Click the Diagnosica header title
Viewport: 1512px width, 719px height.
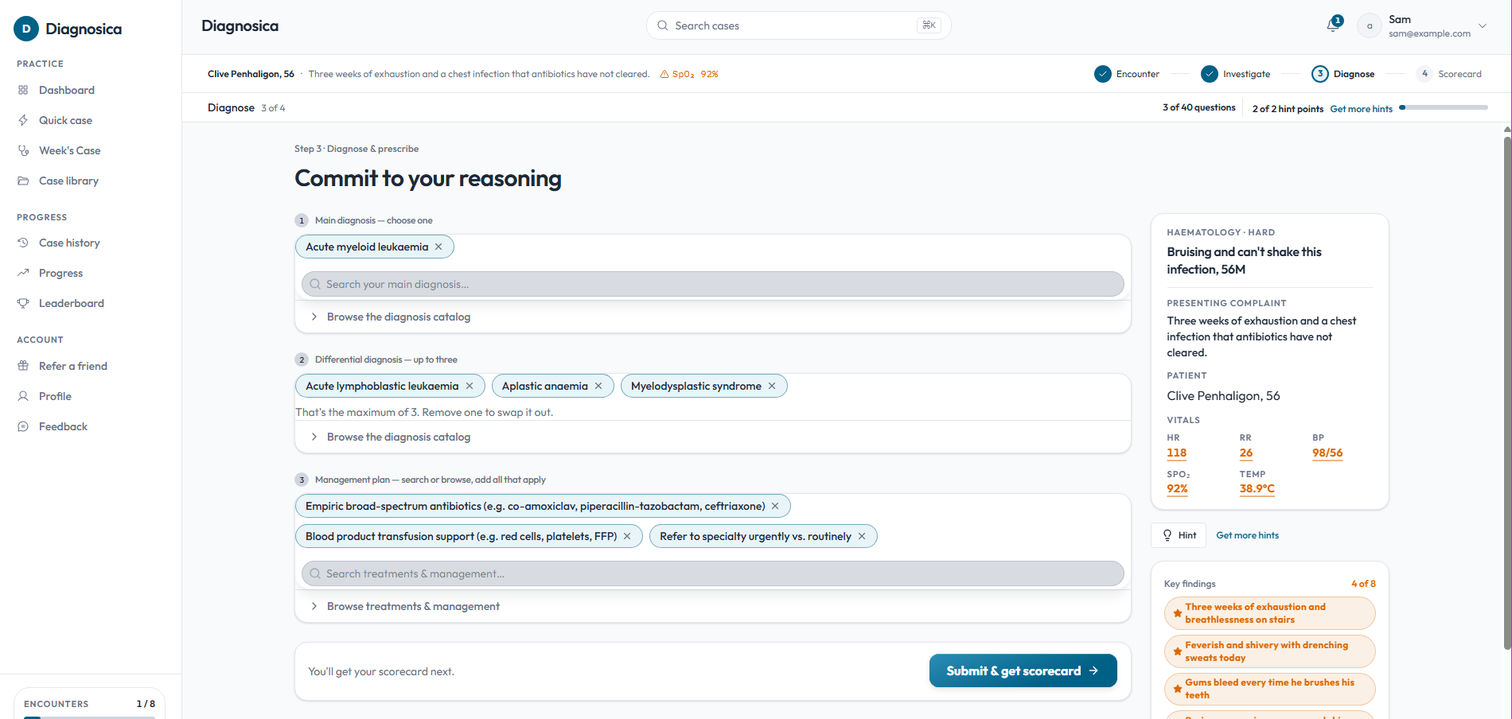pyautogui.click(x=240, y=26)
